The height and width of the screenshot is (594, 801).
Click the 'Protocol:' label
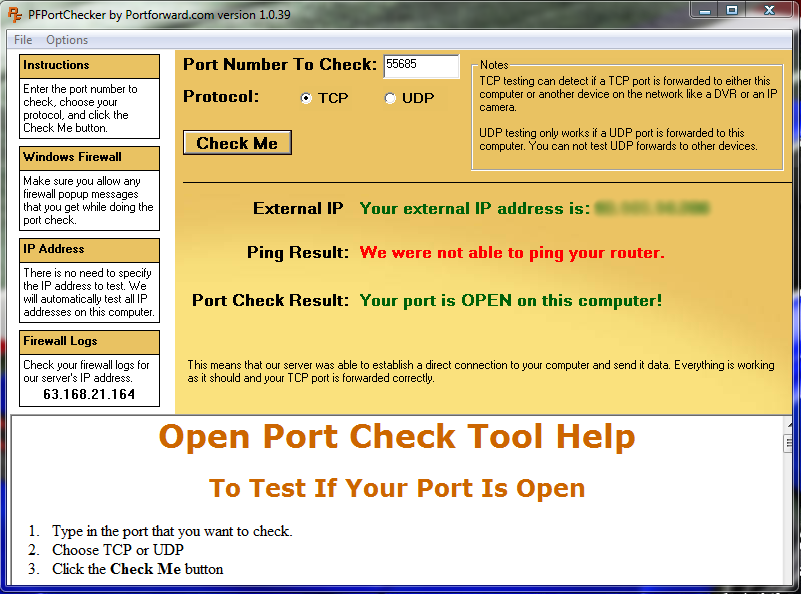tap(221, 97)
